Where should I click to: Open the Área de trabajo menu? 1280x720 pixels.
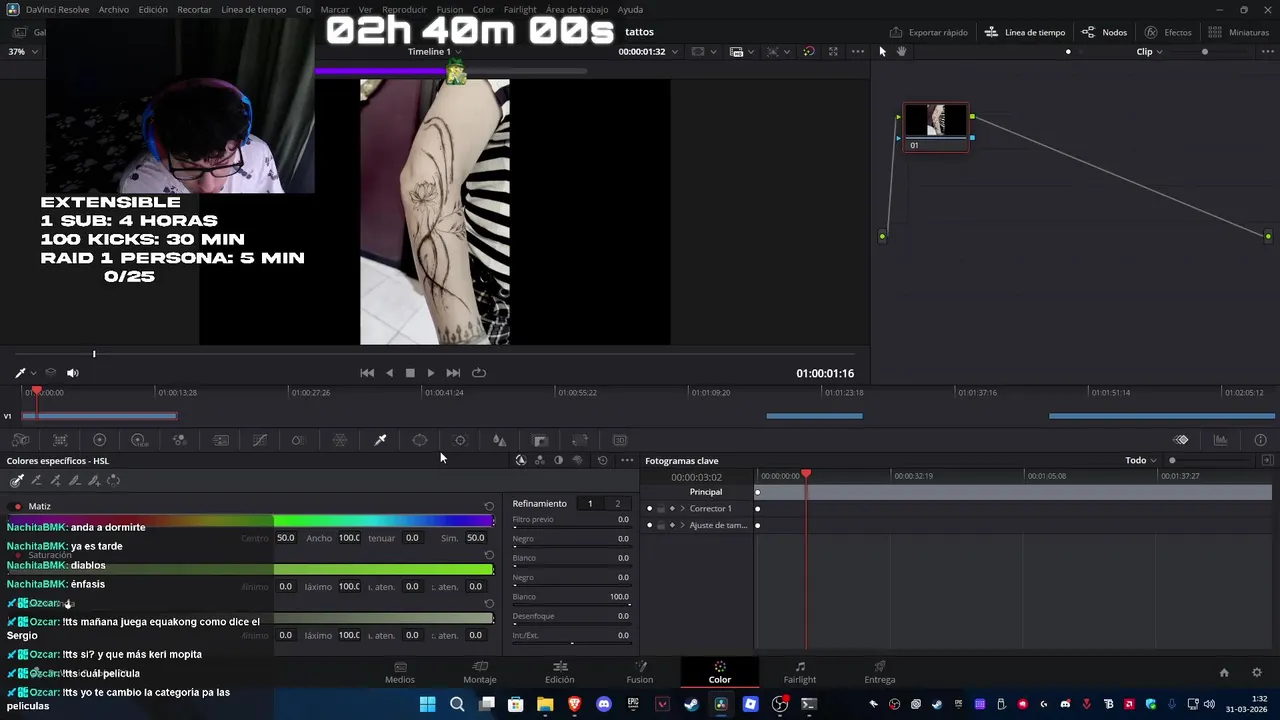click(577, 9)
